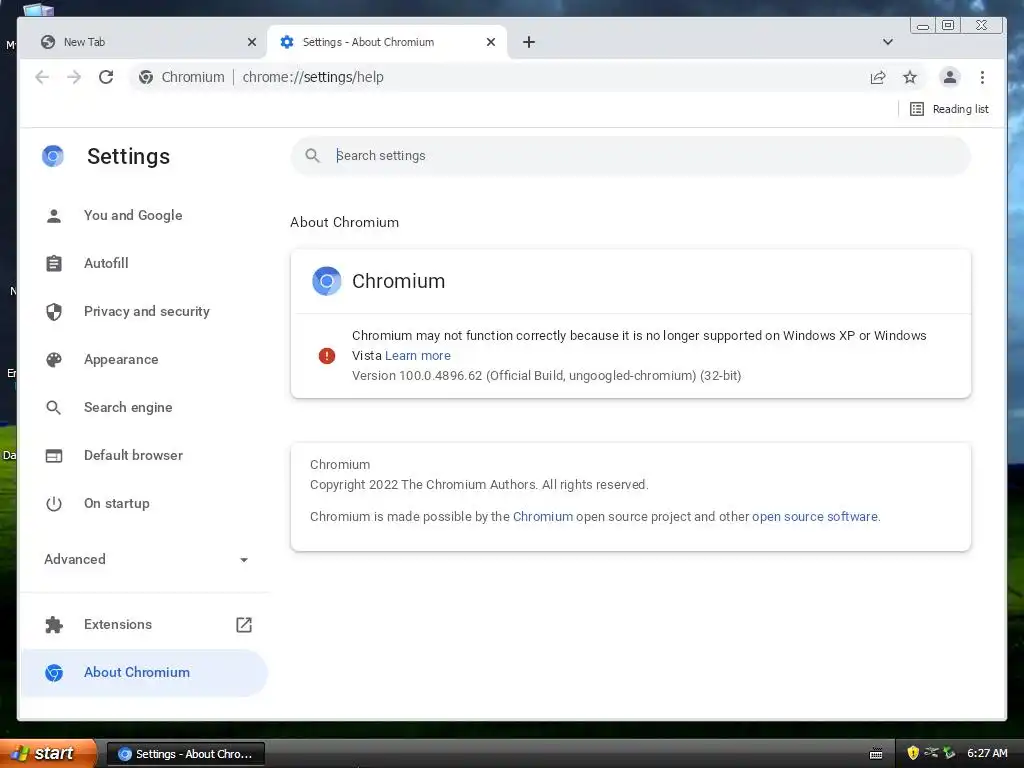Open the Reading list
The image size is (1024, 768).
(x=950, y=109)
